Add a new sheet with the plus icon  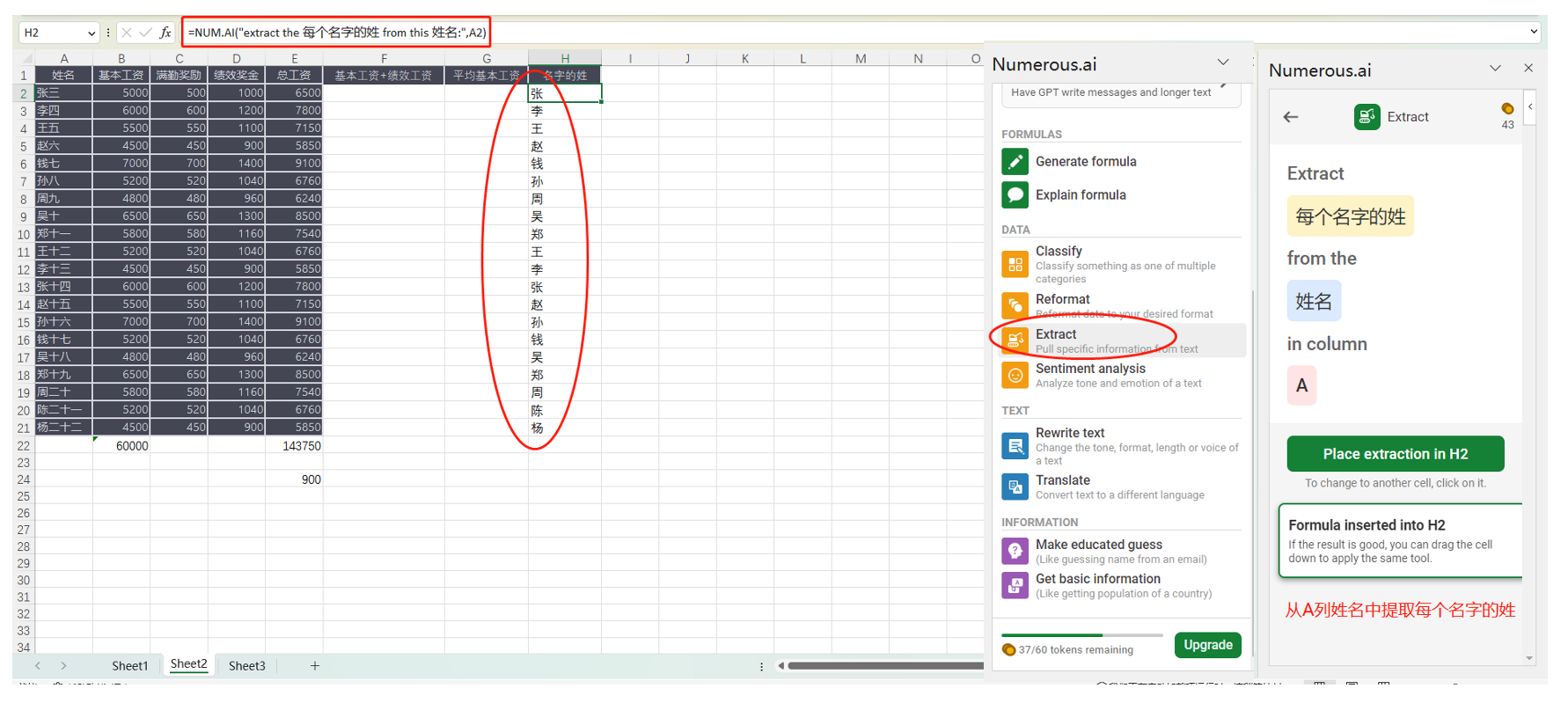314,666
